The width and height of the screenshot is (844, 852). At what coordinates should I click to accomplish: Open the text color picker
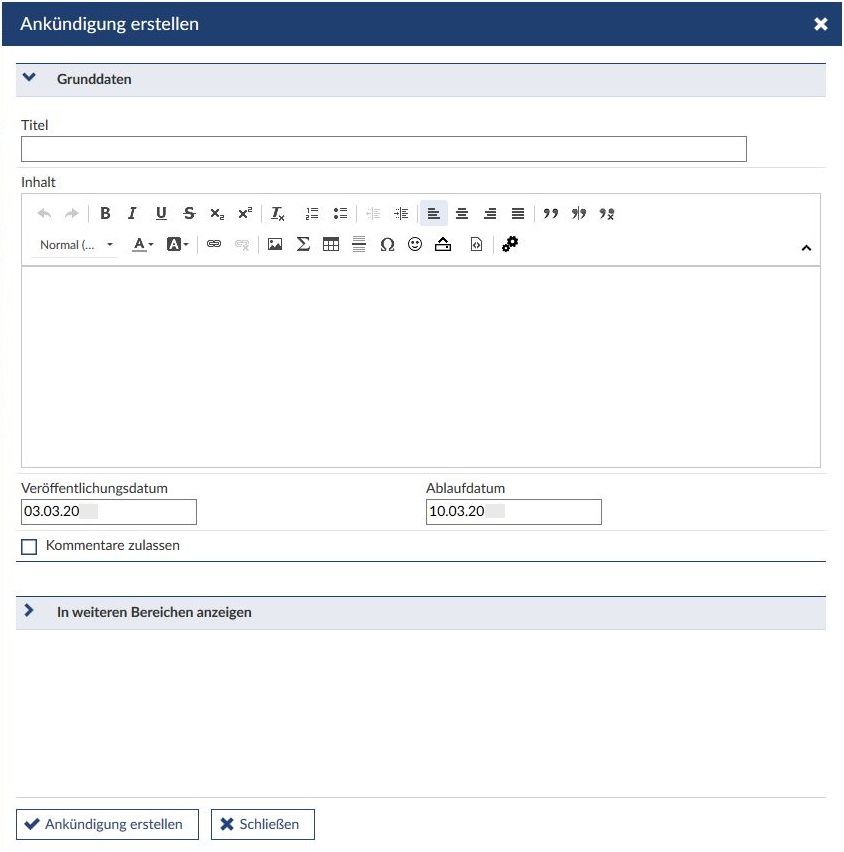[x=143, y=244]
